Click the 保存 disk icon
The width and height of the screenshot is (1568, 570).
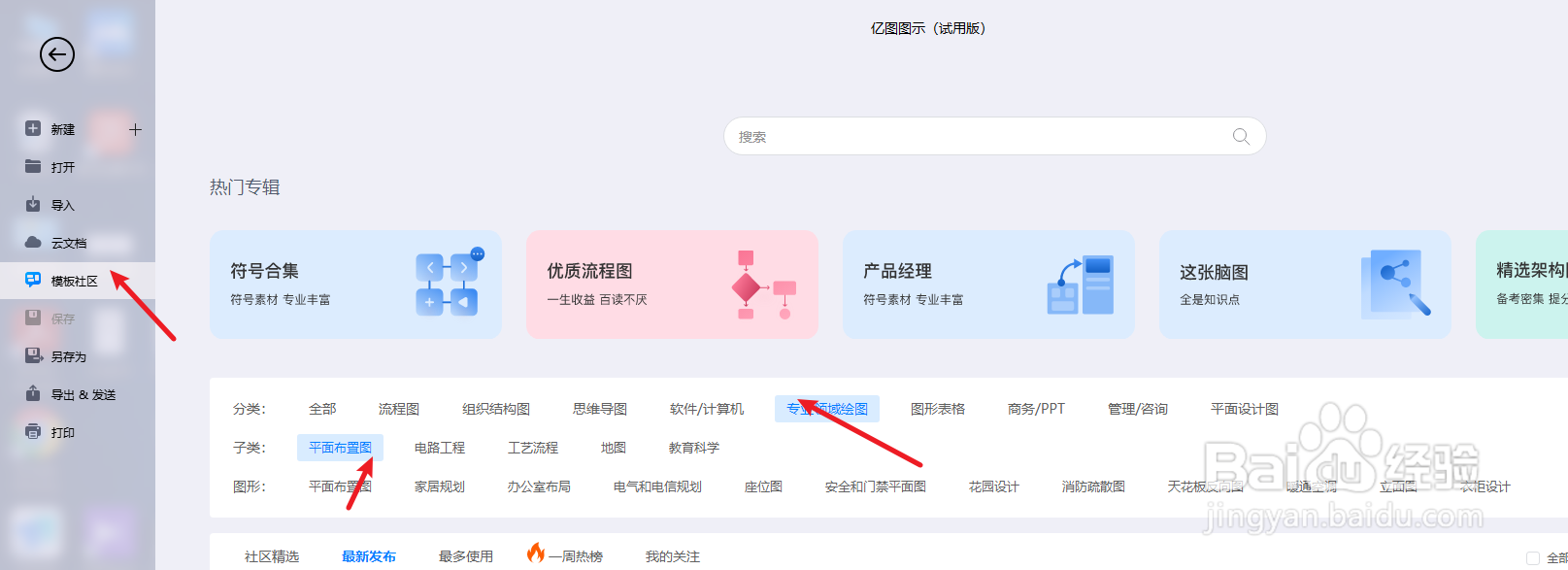pyautogui.click(x=33, y=318)
